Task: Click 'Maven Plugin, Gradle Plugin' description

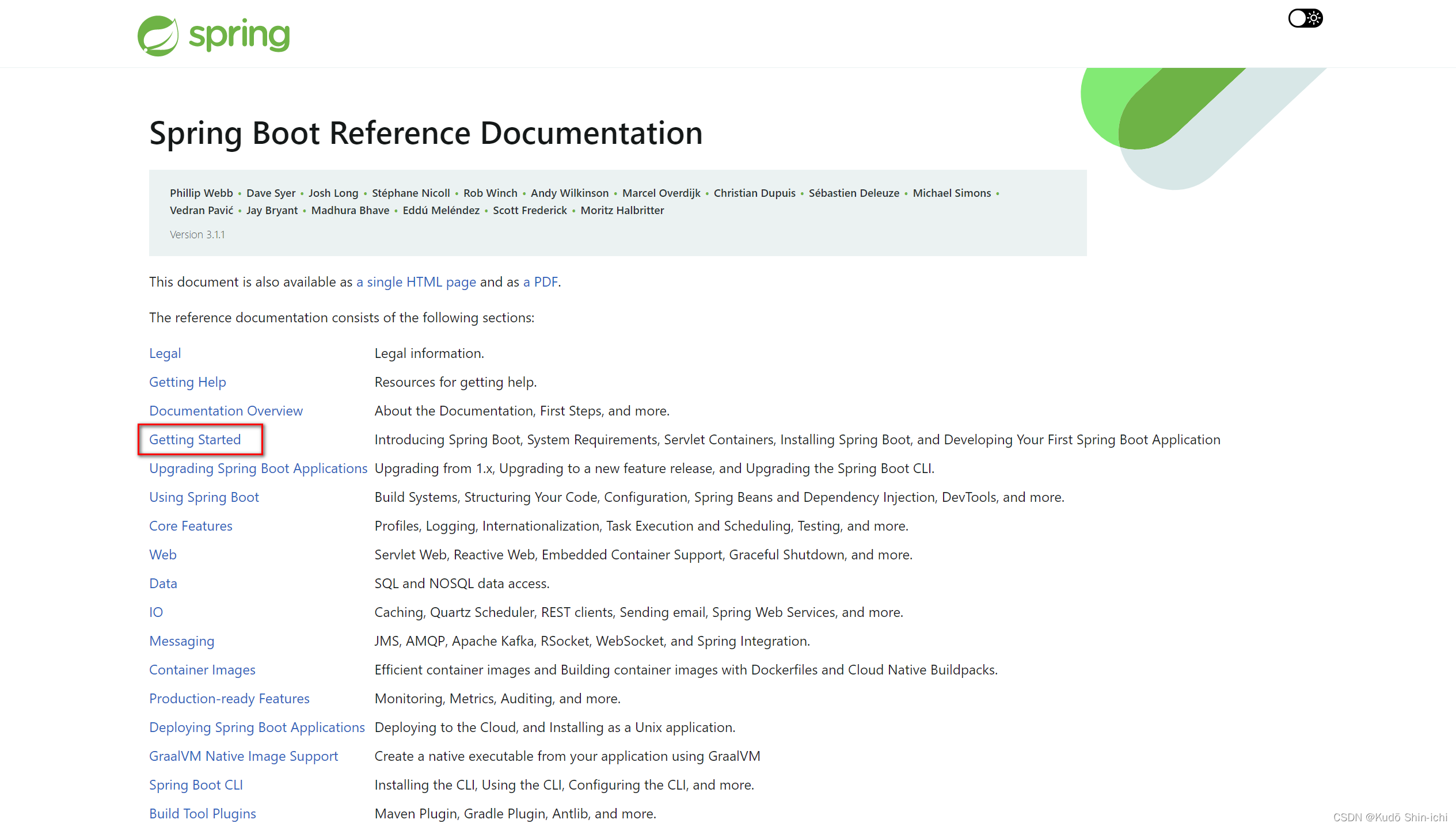Action: click(516, 814)
